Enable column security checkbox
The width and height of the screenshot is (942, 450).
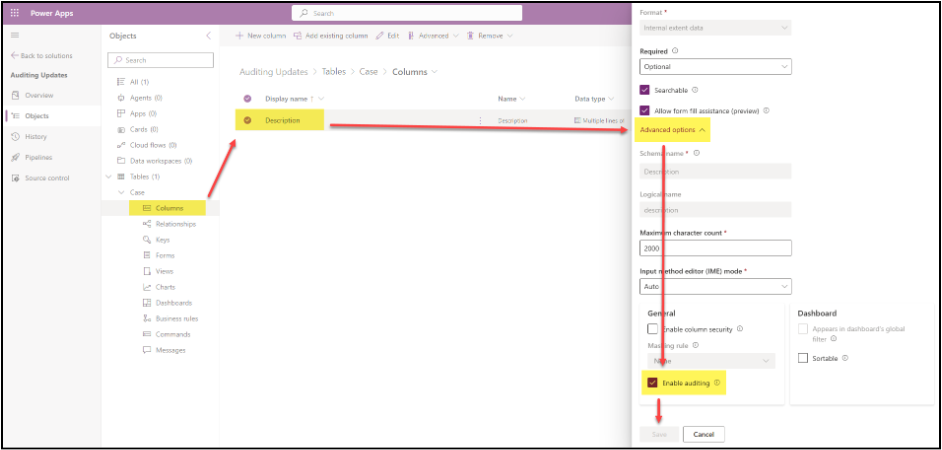click(x=653, y=328)
